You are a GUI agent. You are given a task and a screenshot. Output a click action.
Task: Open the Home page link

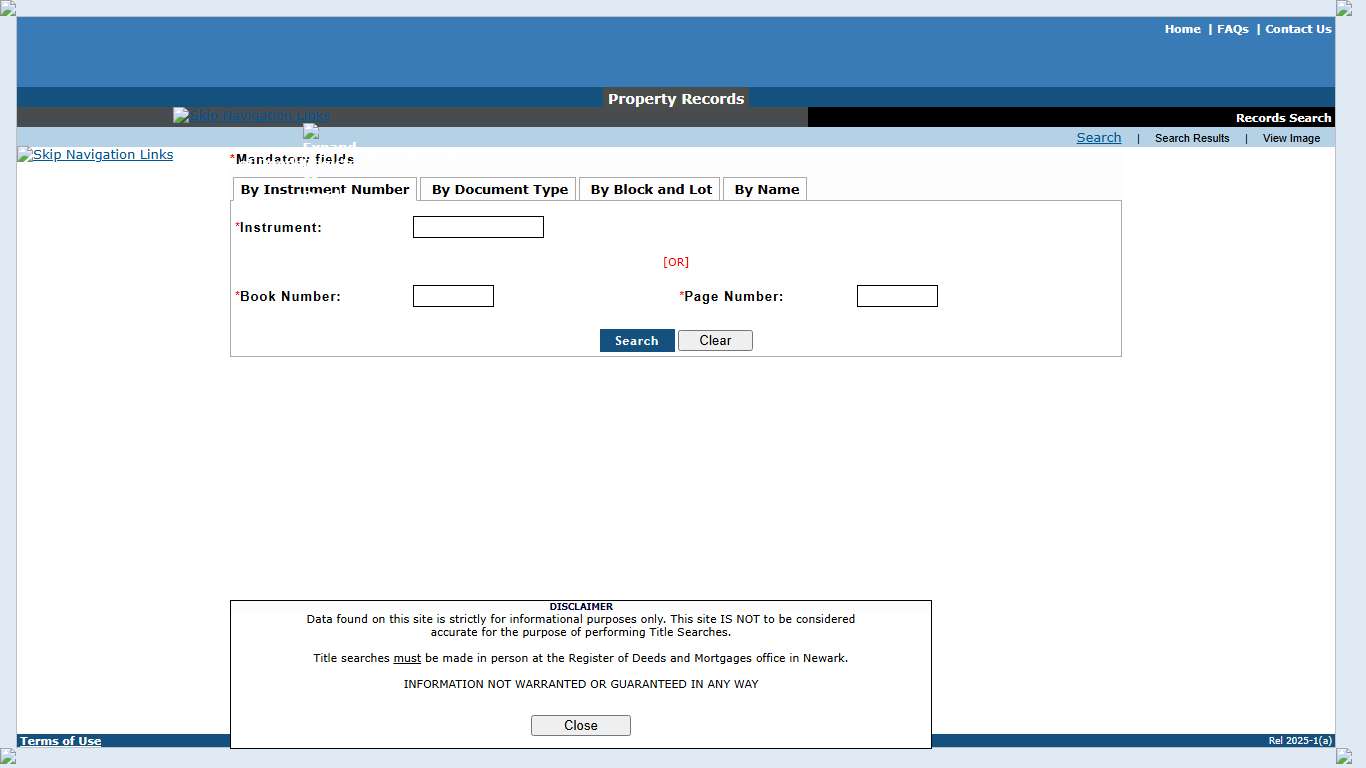pos(1182,29)
